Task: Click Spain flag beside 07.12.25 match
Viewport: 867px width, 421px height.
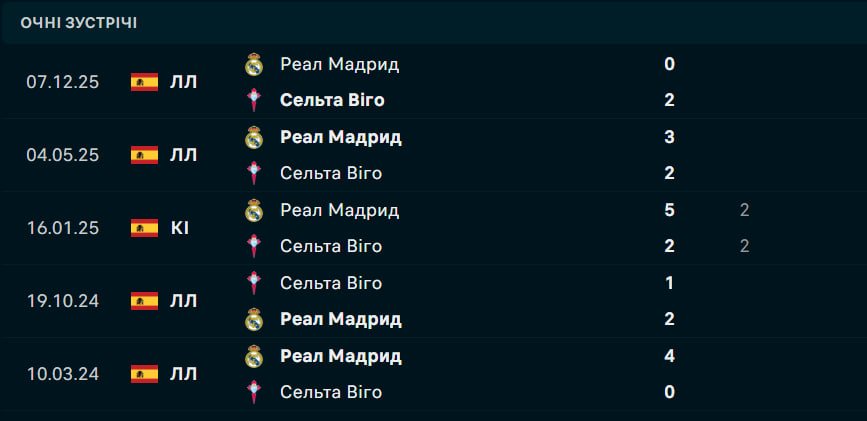Action: [x=144, y=82]
